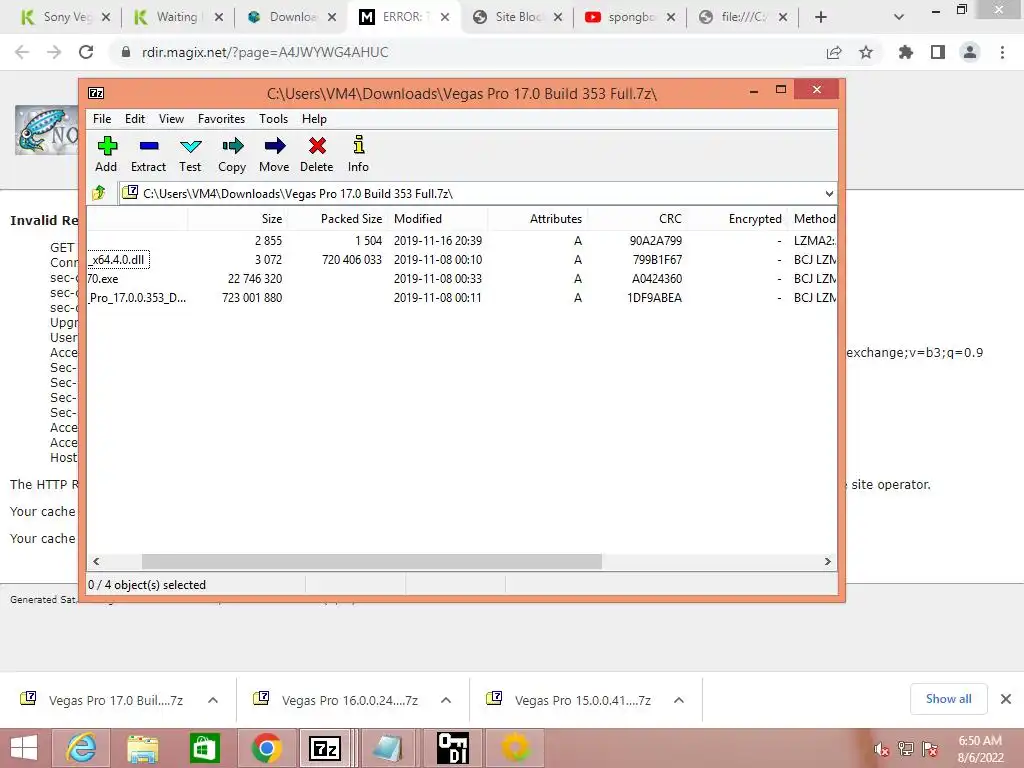Close the Chrome downloads bar
This screenshot has height=768, width=1024.
pyautogui.click(x=1006, y=699)
